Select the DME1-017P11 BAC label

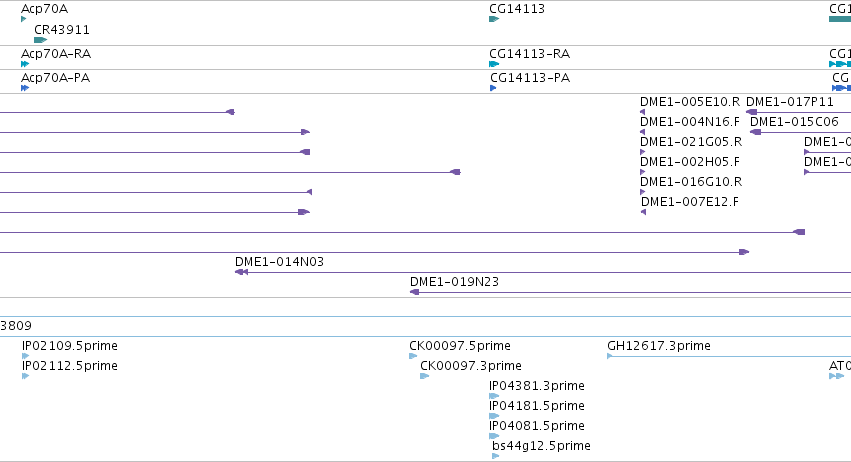[790, 102]
